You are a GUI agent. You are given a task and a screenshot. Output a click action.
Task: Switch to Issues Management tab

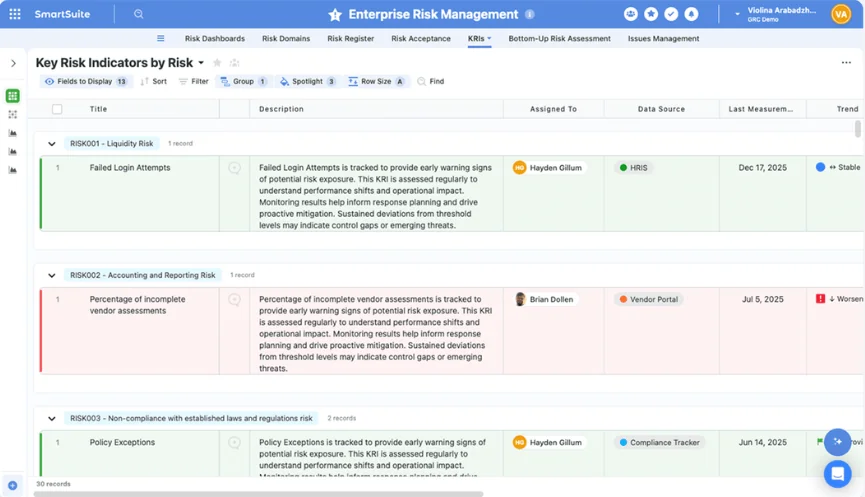tap(663, 39)
